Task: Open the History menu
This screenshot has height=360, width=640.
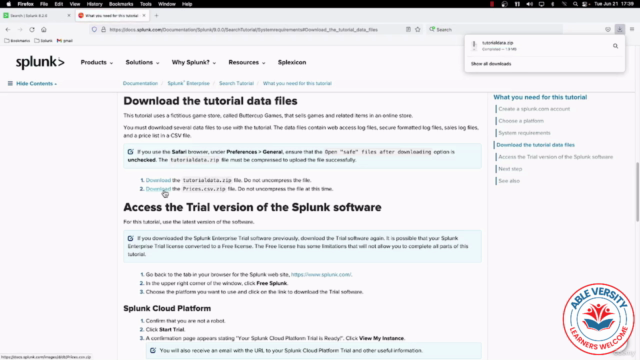Action: pos(94,4)
